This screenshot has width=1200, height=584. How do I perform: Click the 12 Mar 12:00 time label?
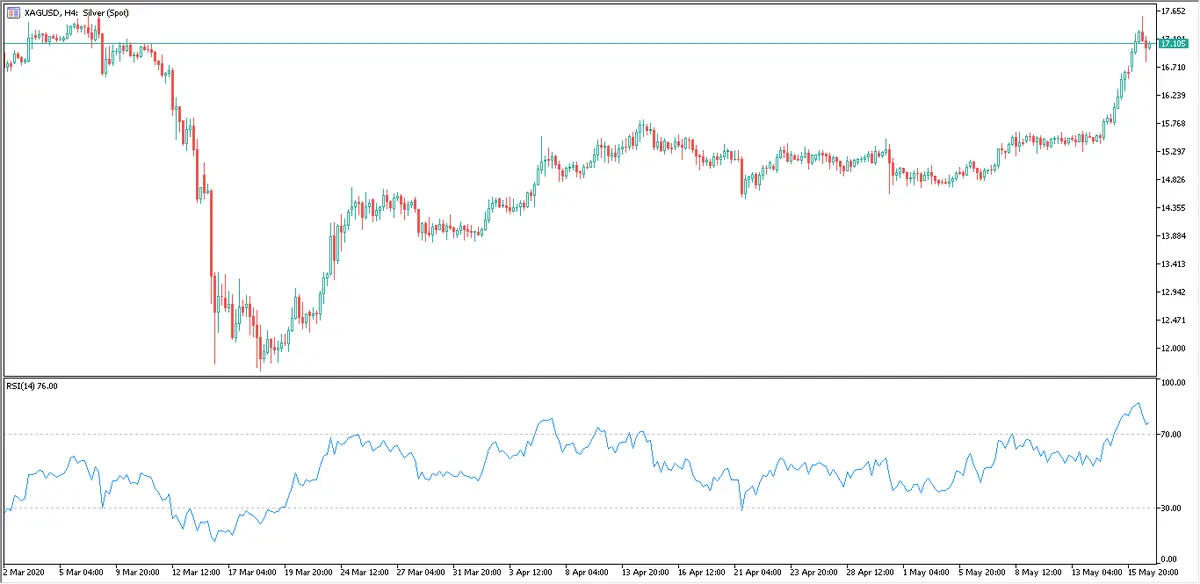tap(197, 572)
